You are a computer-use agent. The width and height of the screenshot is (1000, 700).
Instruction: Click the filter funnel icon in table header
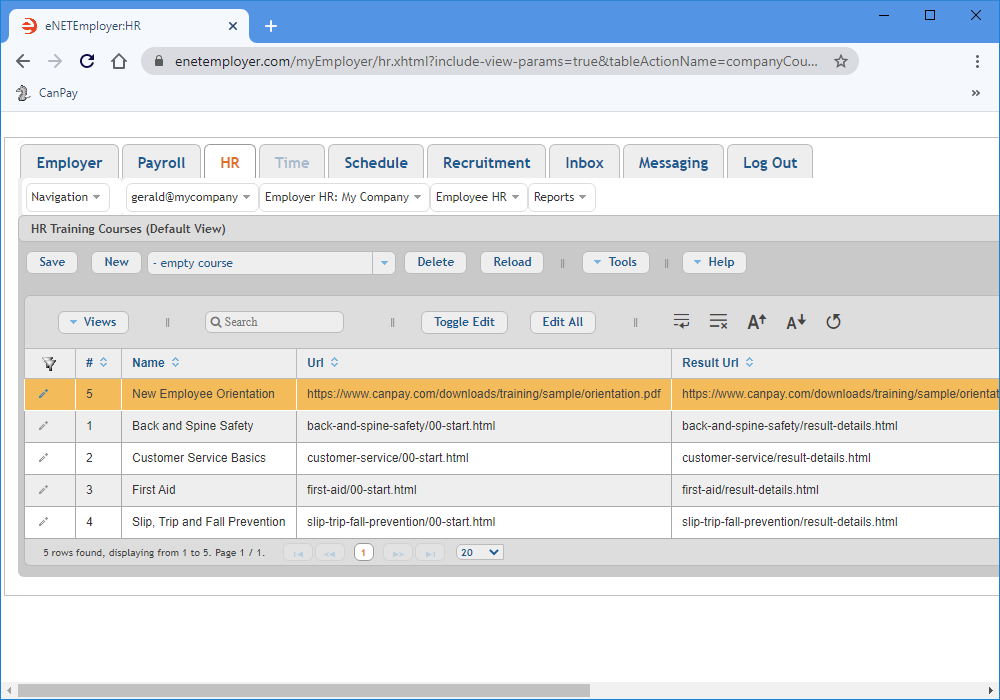coord(49,363)
